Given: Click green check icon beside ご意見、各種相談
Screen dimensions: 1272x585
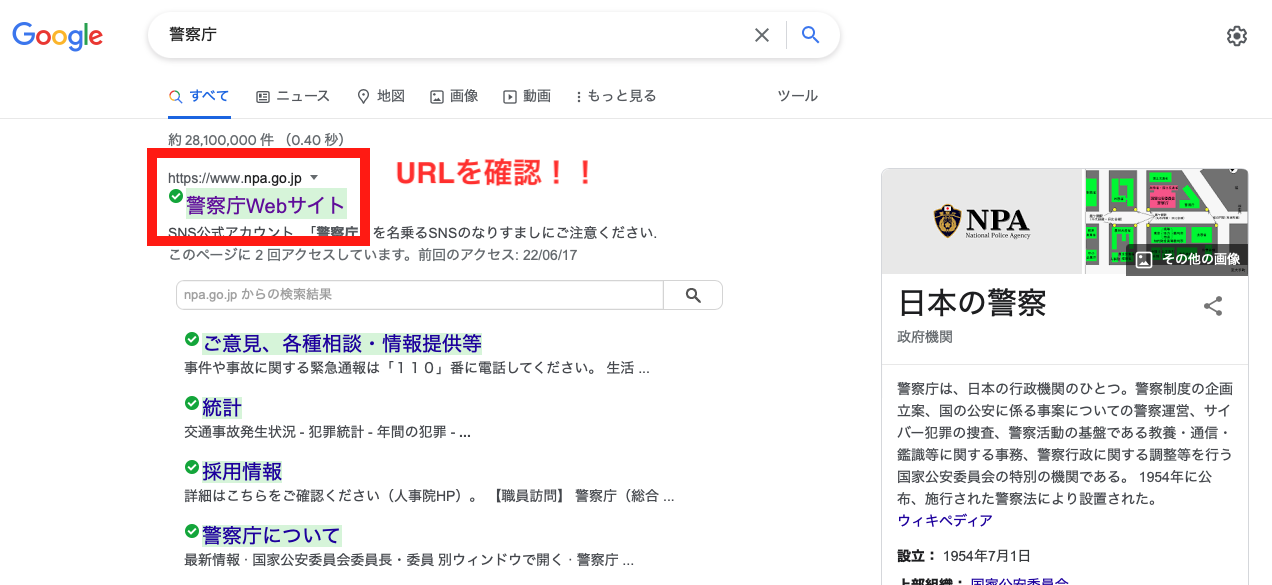Looking at the screenshot, I should click(x=192, y=339).
